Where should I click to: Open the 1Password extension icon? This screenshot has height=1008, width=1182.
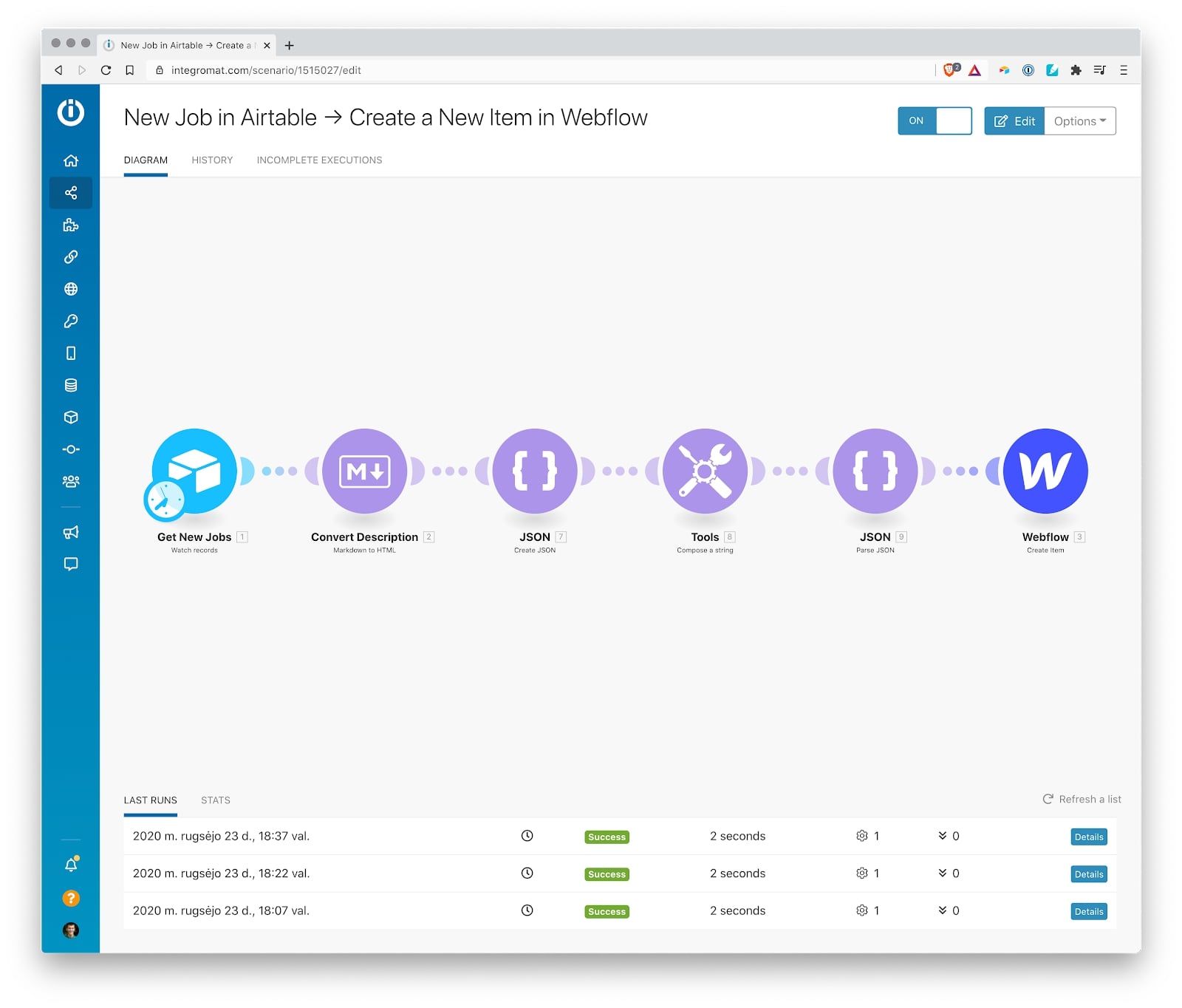tap(1028, 70)
